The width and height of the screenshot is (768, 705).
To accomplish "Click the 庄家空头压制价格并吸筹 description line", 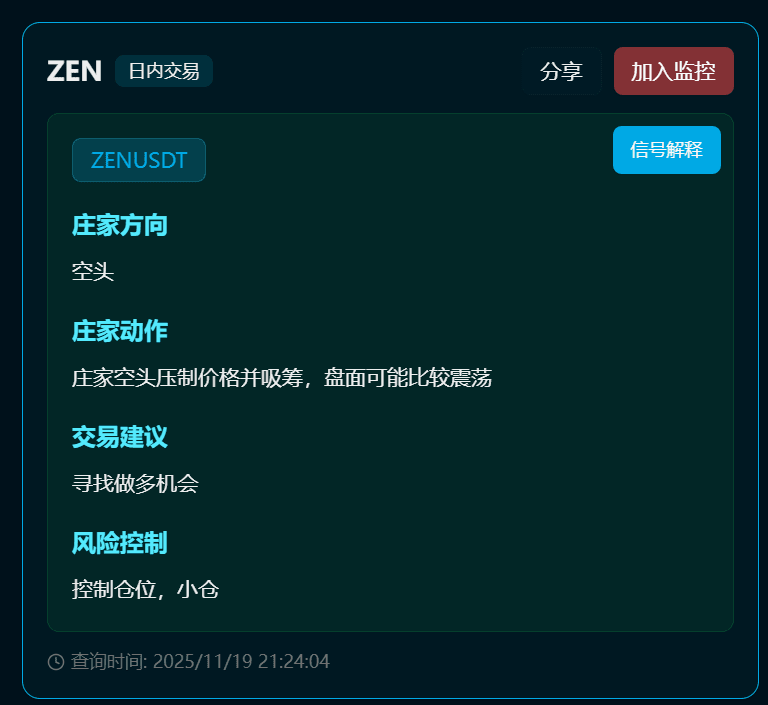I will tap(188, 378).
